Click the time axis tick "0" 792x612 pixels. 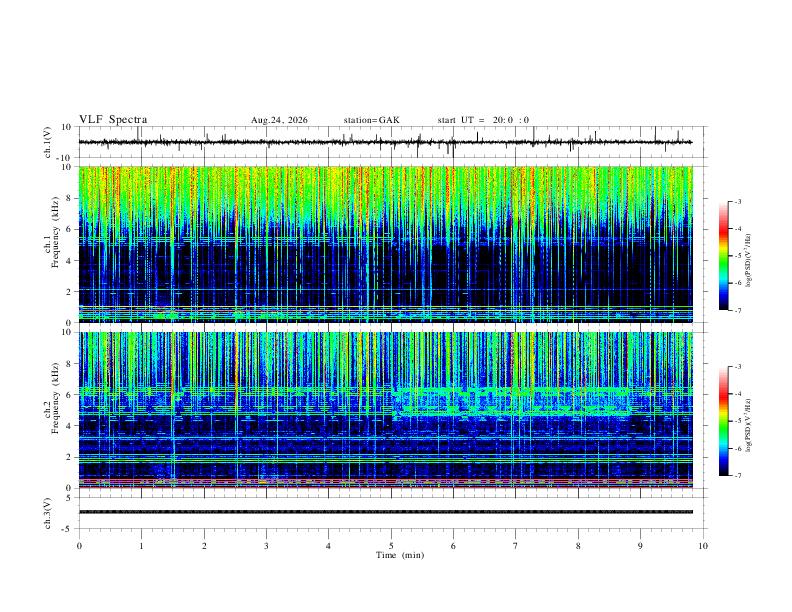pyautogui.click(x=79, y=546)
